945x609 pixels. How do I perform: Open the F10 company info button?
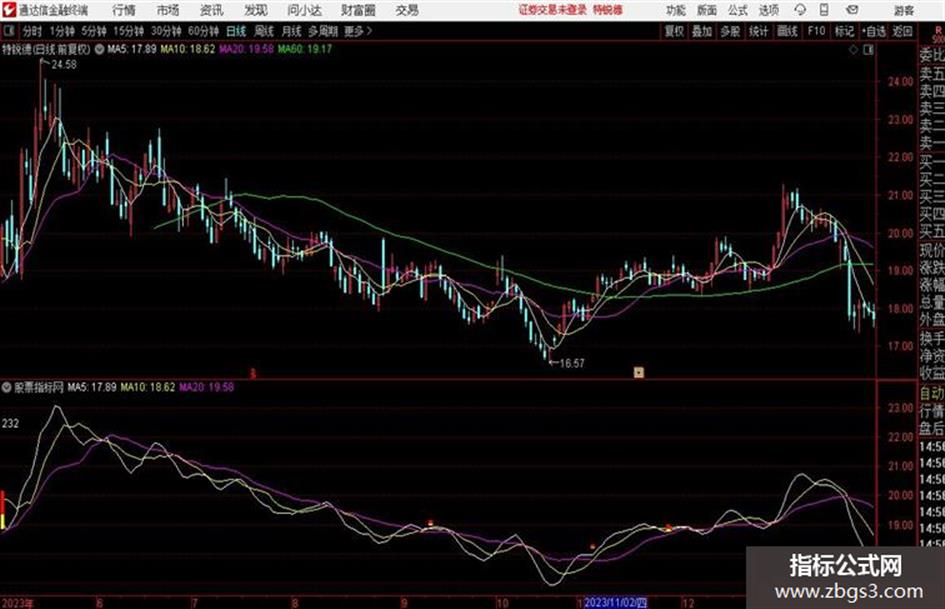tap(816, 31)
